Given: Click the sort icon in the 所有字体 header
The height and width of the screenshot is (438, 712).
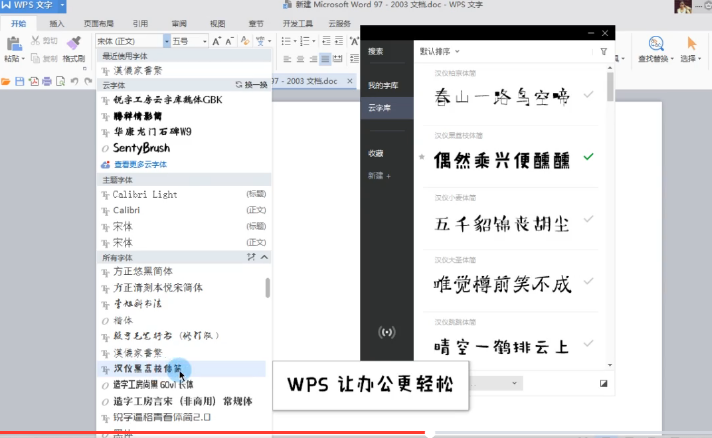Looking at the screenshot, I should (x=251, y=257).
